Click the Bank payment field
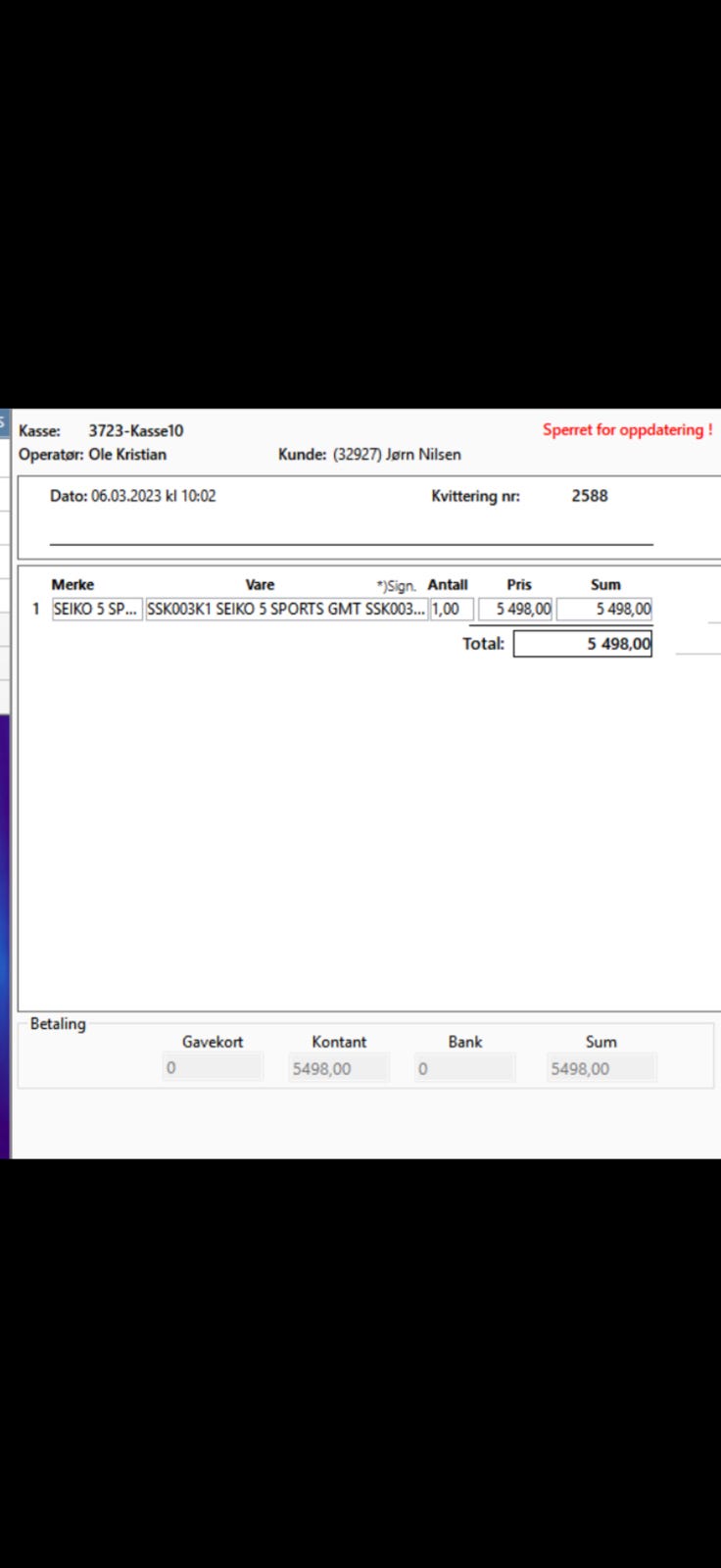The image size is (721, 1568). tap(465, 1068)
